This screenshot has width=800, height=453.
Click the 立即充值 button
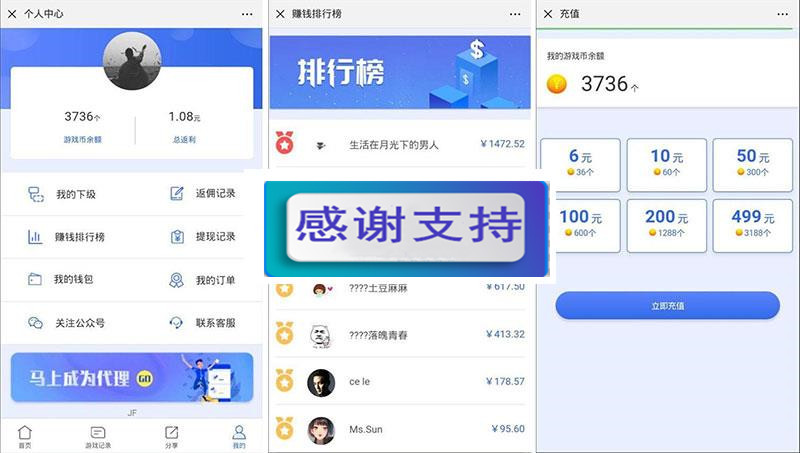coord(667,306)
